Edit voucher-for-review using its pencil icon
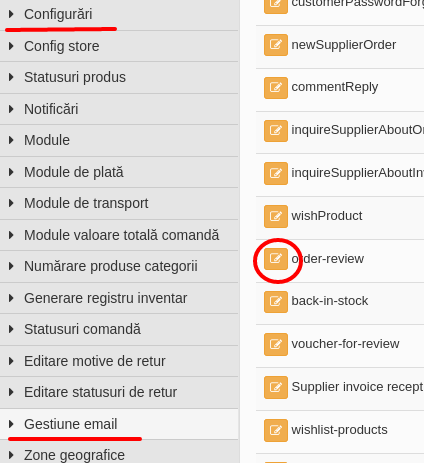The width and height of the screenshot is (424, 463). point(276,344)
